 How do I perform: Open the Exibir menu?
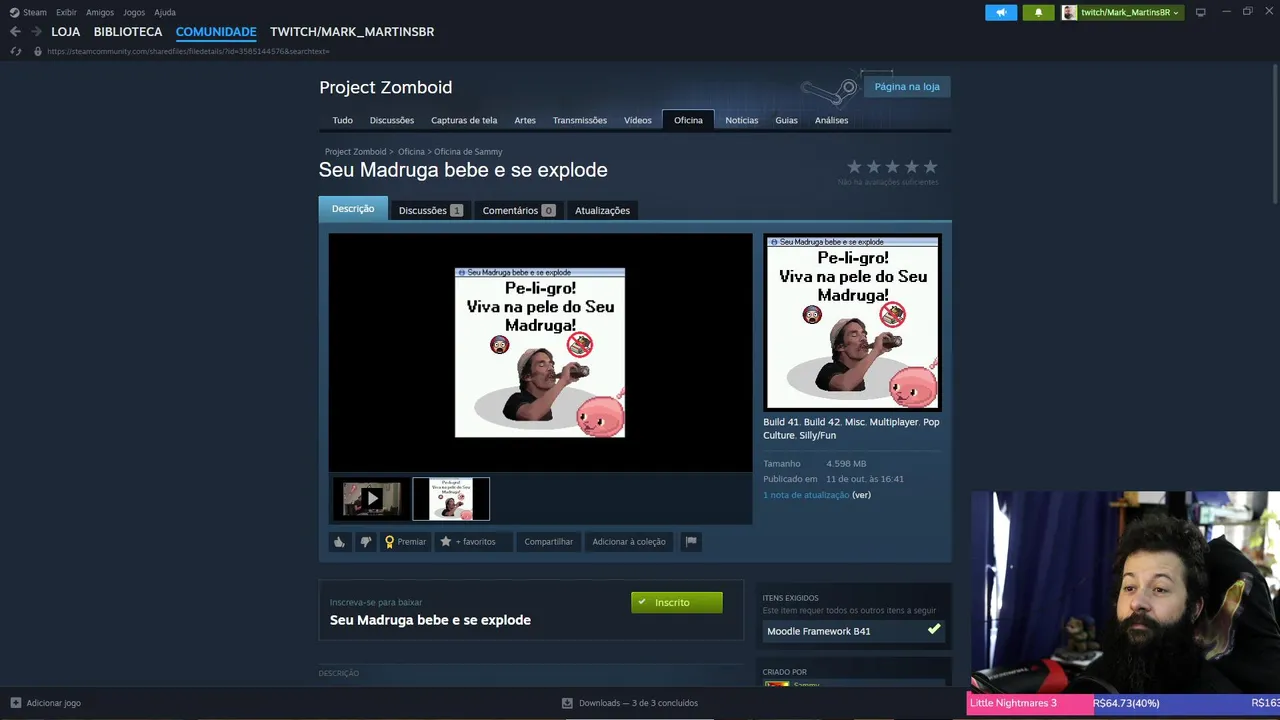pyautogui.click(x=66, y=12)
